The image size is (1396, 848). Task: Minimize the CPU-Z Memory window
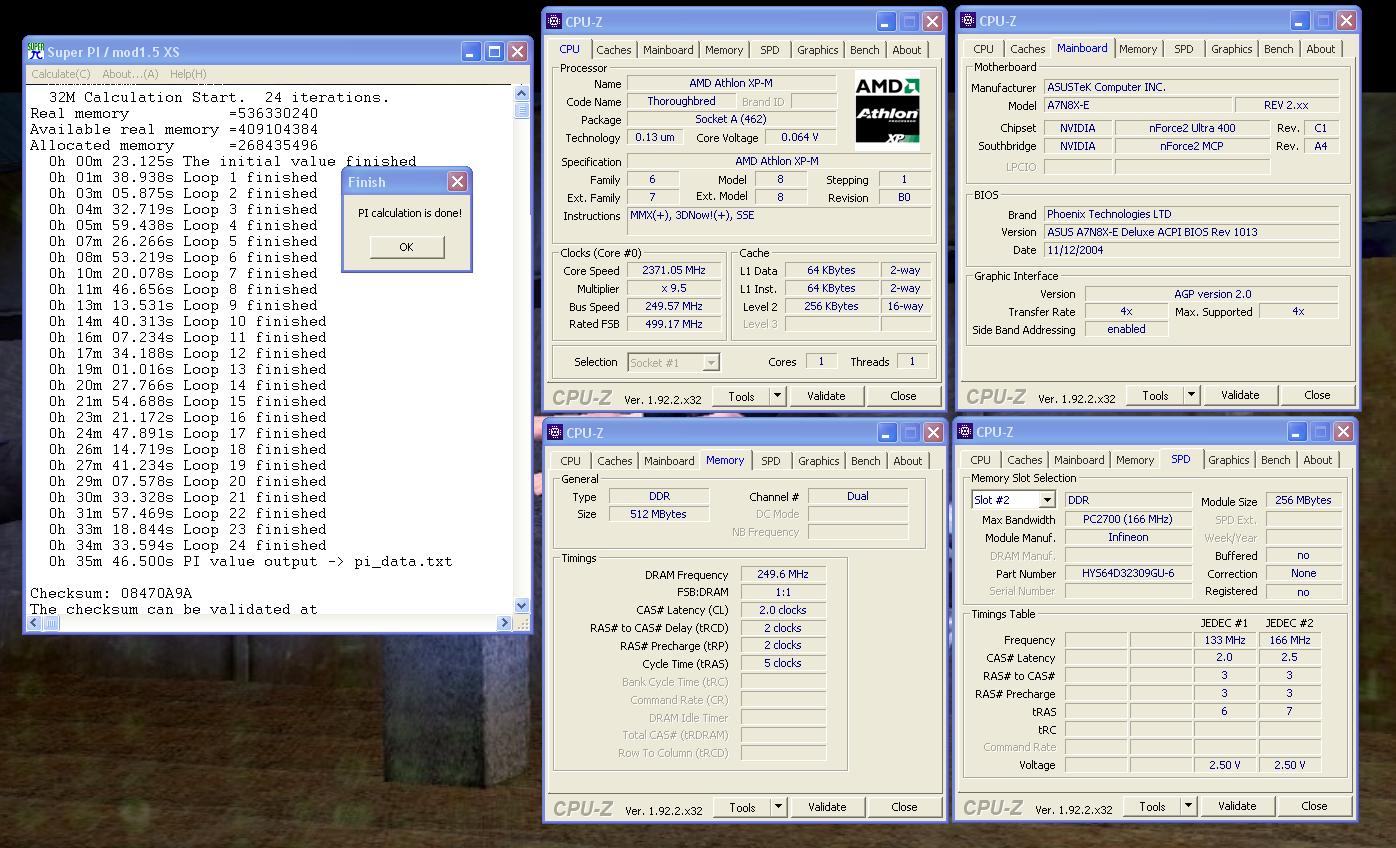[886, 432]
